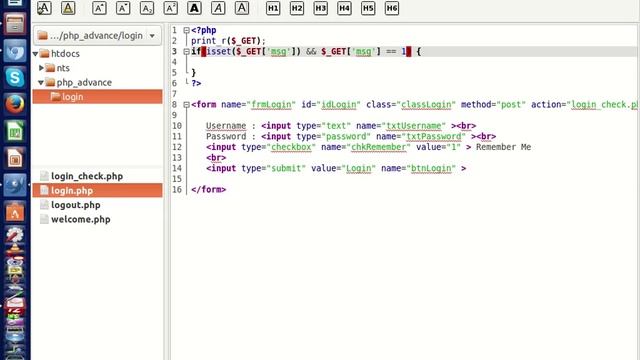Insert an H4 heading tag
Viewport: 640px width, 360px height.
(344, 8)
